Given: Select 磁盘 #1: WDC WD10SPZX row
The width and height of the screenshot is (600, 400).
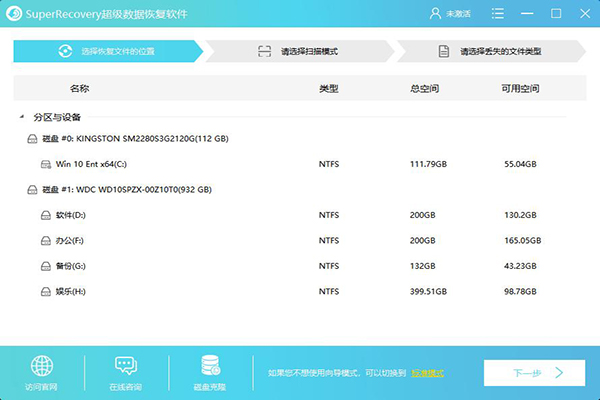Looking at the screenshot, I should [127, 189].
